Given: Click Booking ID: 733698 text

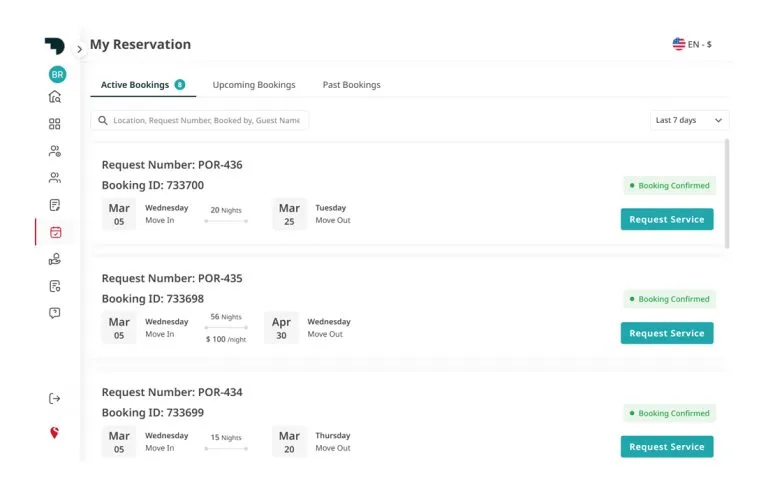Looking at the screenshot, I should [x=153, y=299].
